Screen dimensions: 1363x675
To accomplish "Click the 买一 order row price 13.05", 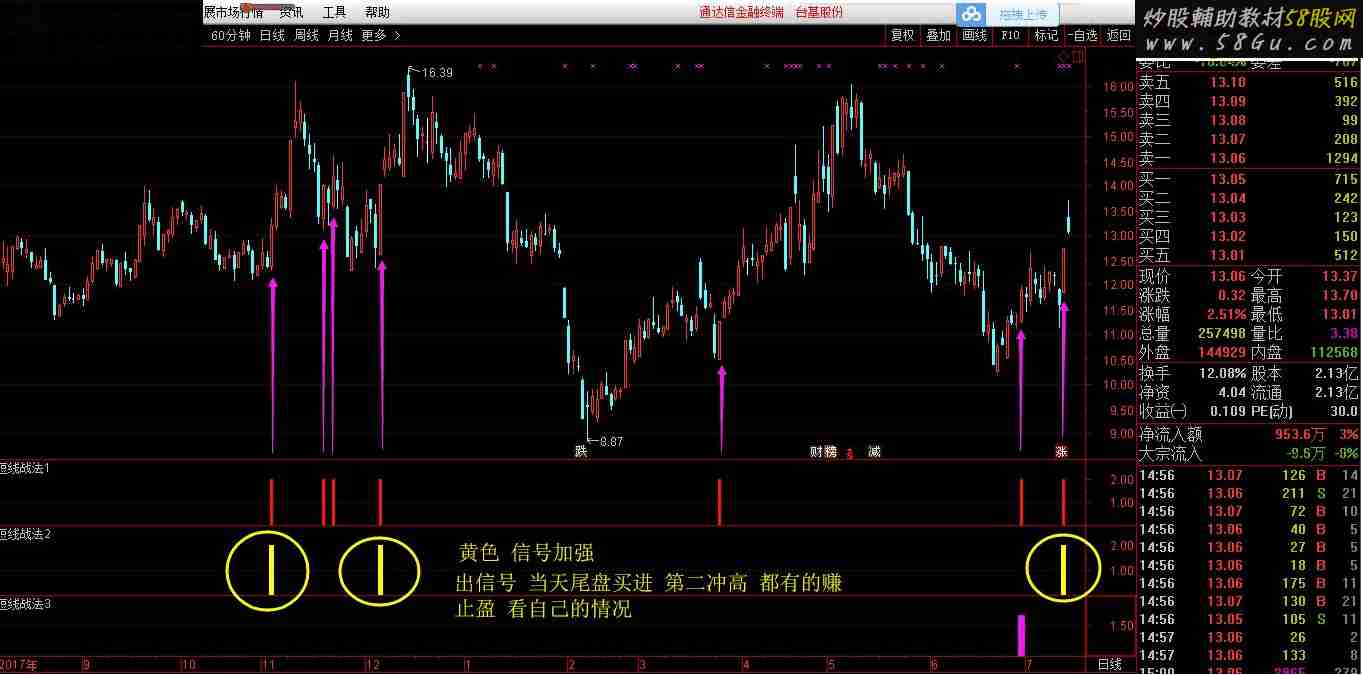I will pyautogui.click(x=1228, y=179).
